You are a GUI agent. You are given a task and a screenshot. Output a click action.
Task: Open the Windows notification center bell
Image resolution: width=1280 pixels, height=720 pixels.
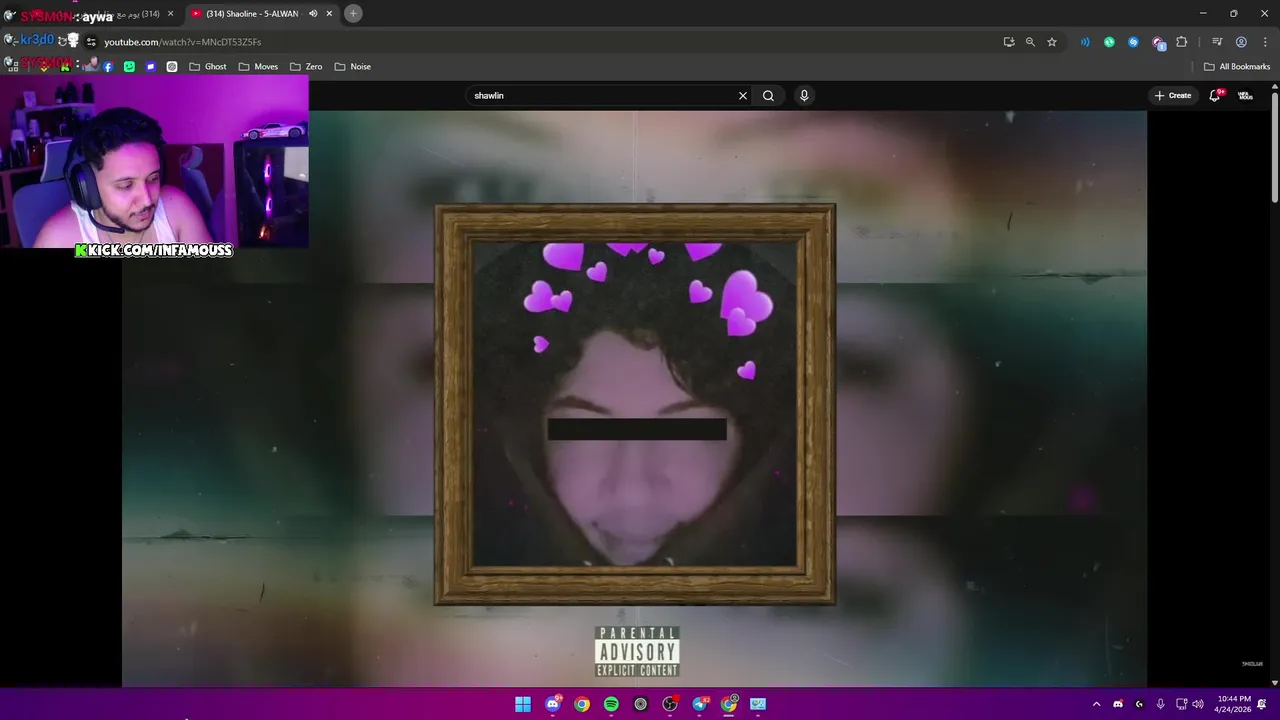1262,704
